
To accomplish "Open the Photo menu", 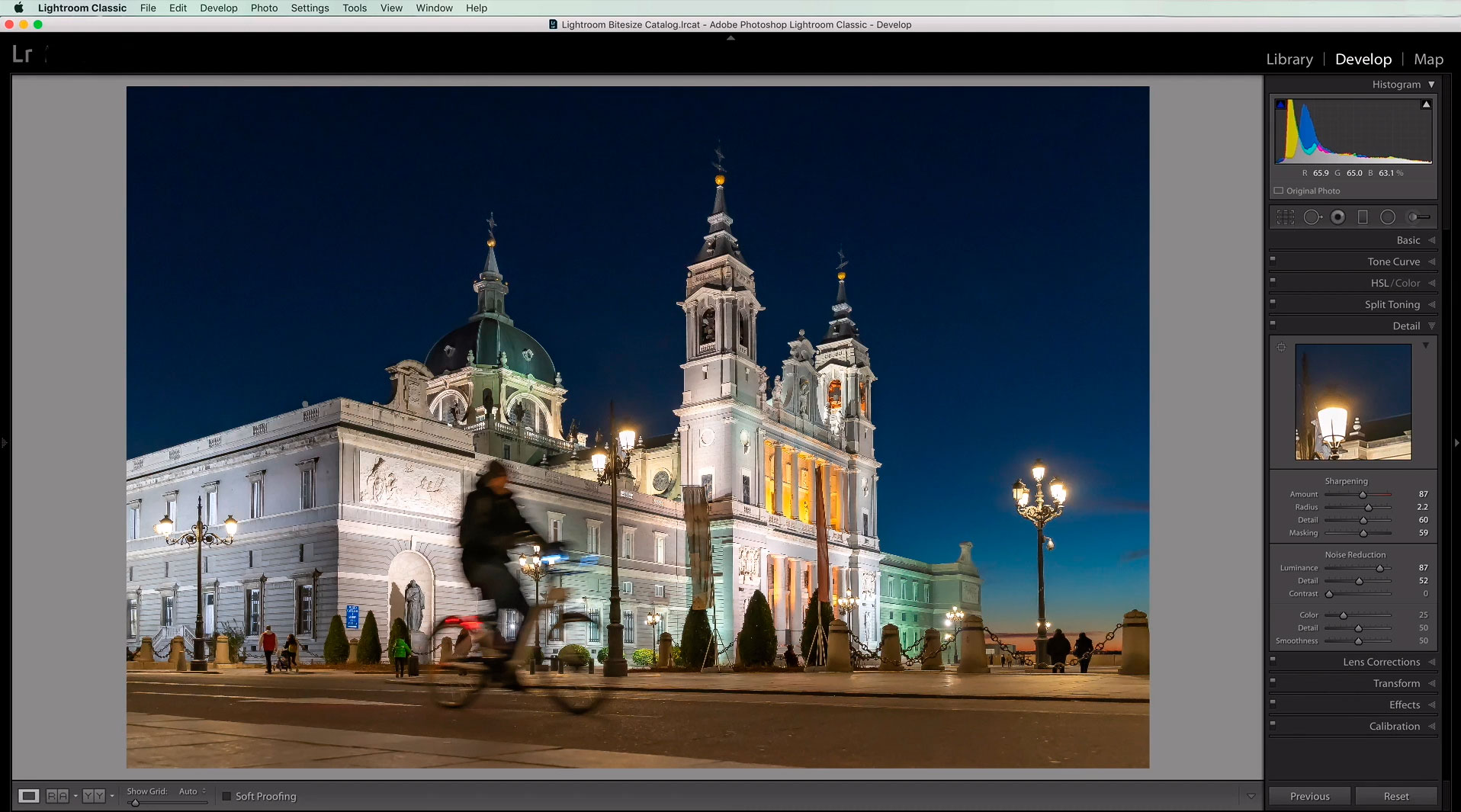I will pos(264,8).
